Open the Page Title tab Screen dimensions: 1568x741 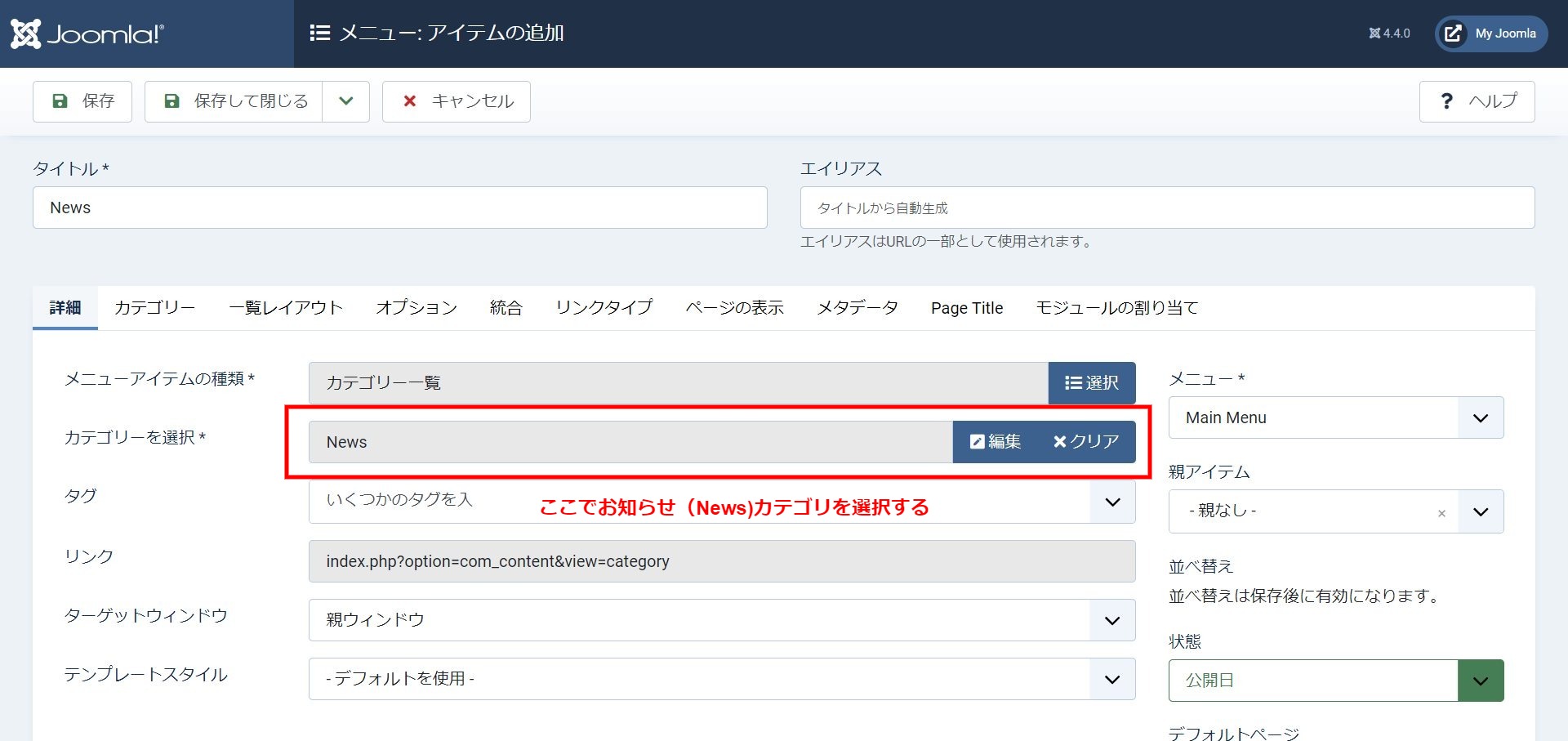[967, 308]
